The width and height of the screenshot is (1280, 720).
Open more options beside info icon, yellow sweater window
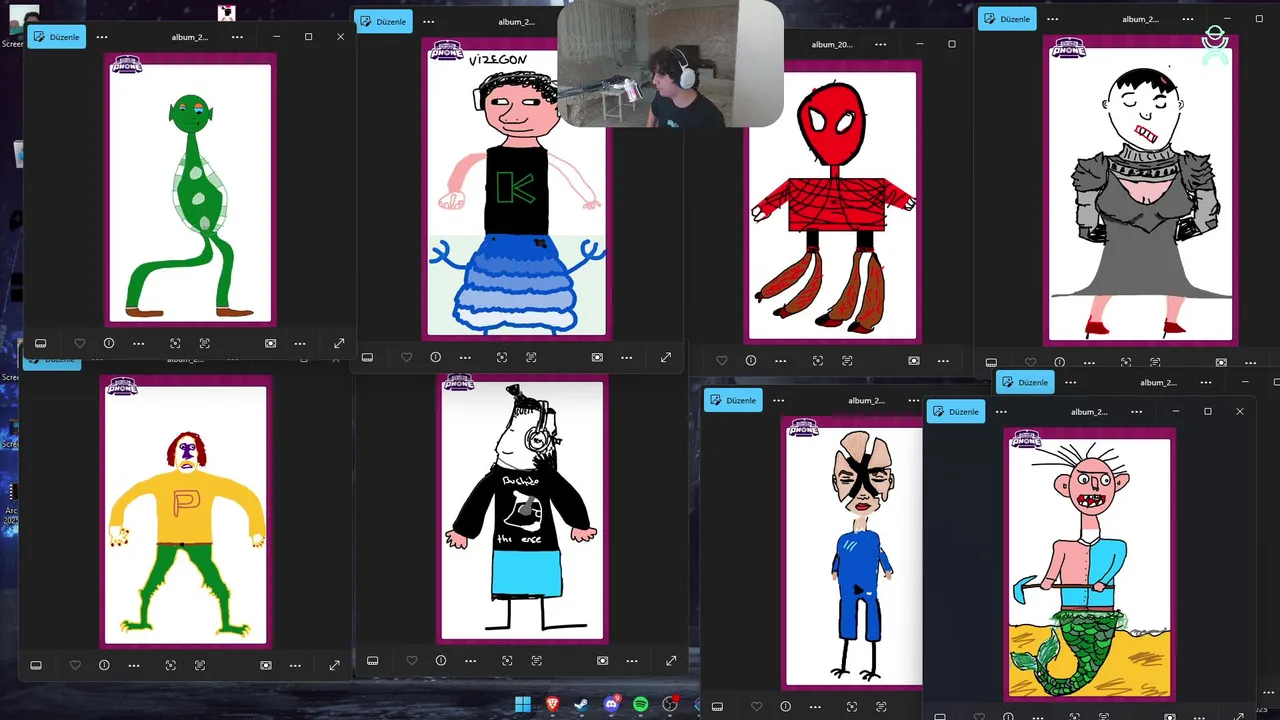(x=134, y=665)
